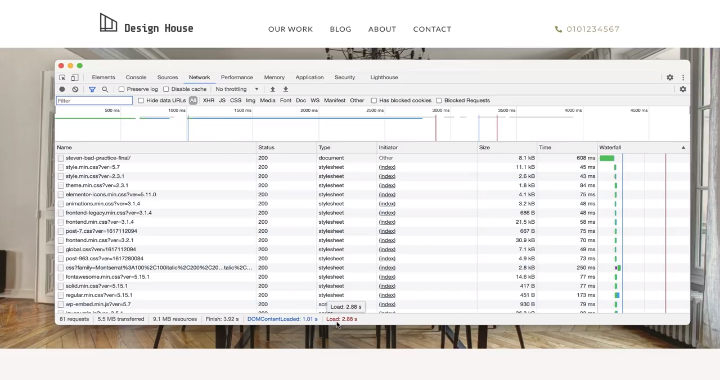The height and width of the screenshot is (380, 720).
Task: Open the Application tab
Action: [x=309, y=78]
